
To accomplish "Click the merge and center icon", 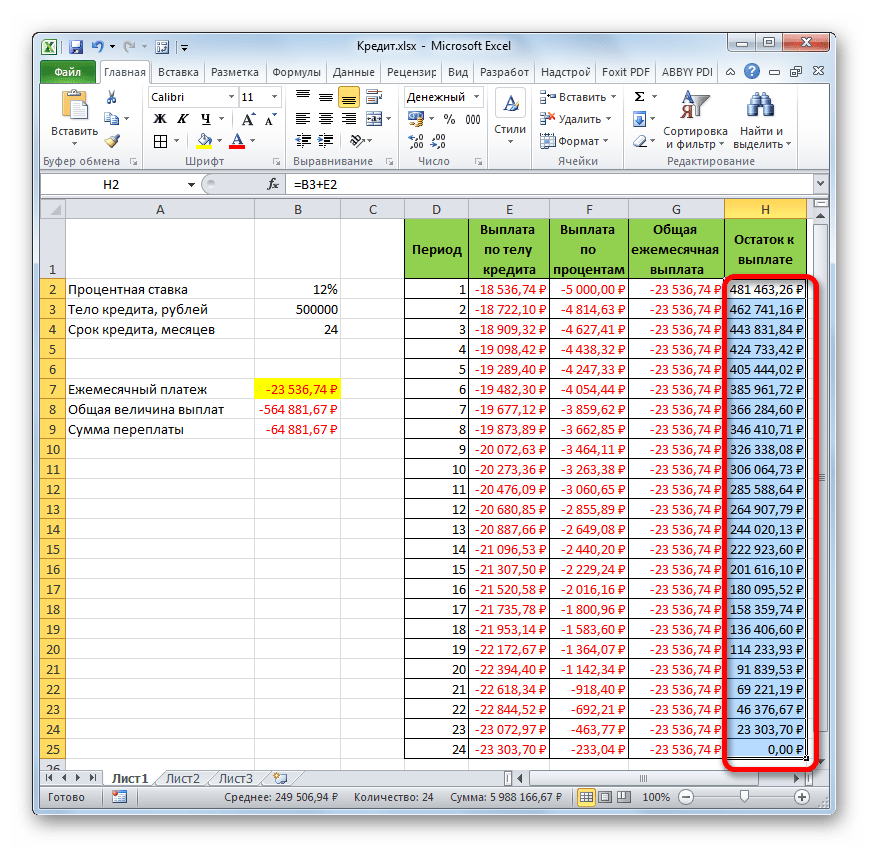I will [x=374, y=119].
